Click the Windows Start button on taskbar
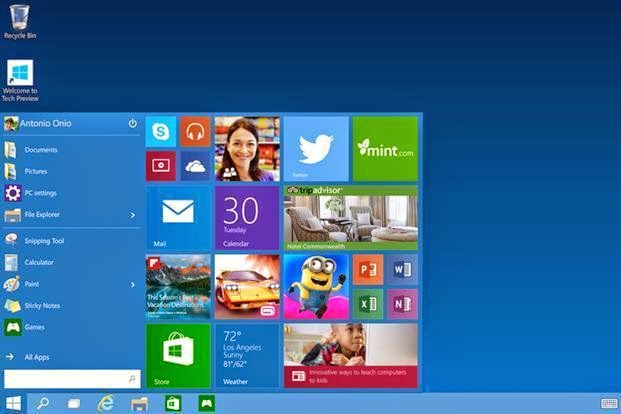621x414 pixels. point(13,404)
